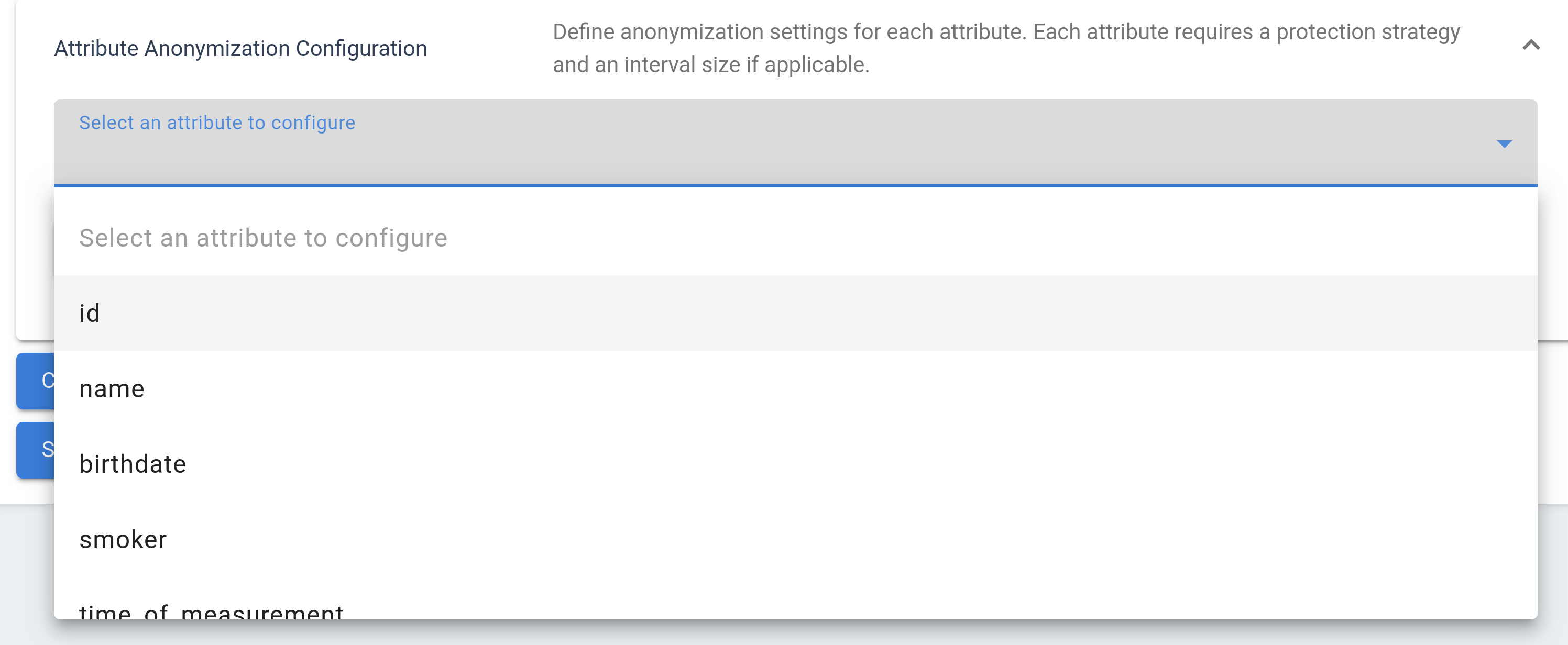Choose the 'name' attribute option
Image resolution: width=1568 pixels, height=645 pixels.
(x=795, y=389)
